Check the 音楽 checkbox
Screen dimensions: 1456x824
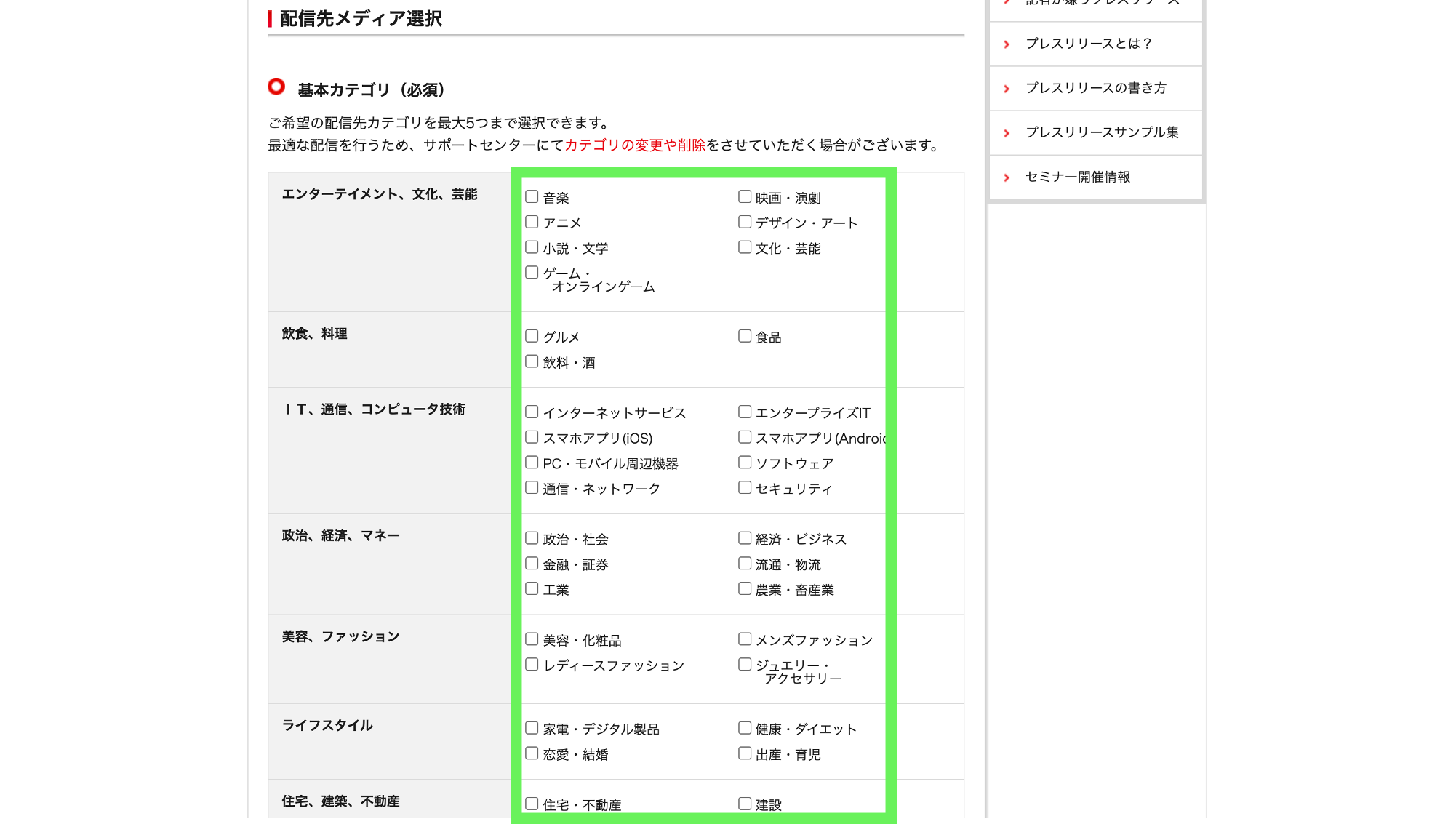[532, 197]
